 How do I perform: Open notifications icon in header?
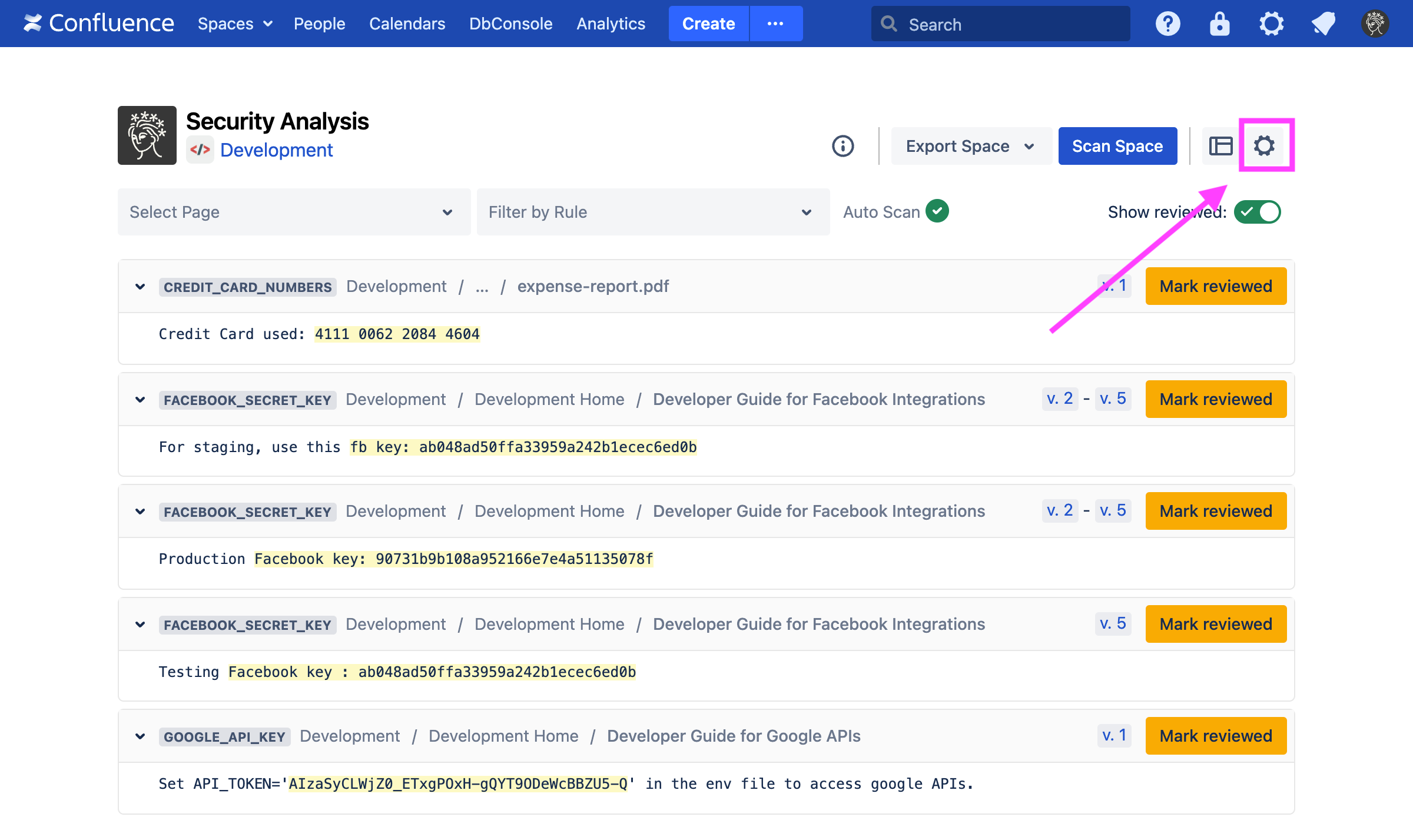tap(1323, 24)
